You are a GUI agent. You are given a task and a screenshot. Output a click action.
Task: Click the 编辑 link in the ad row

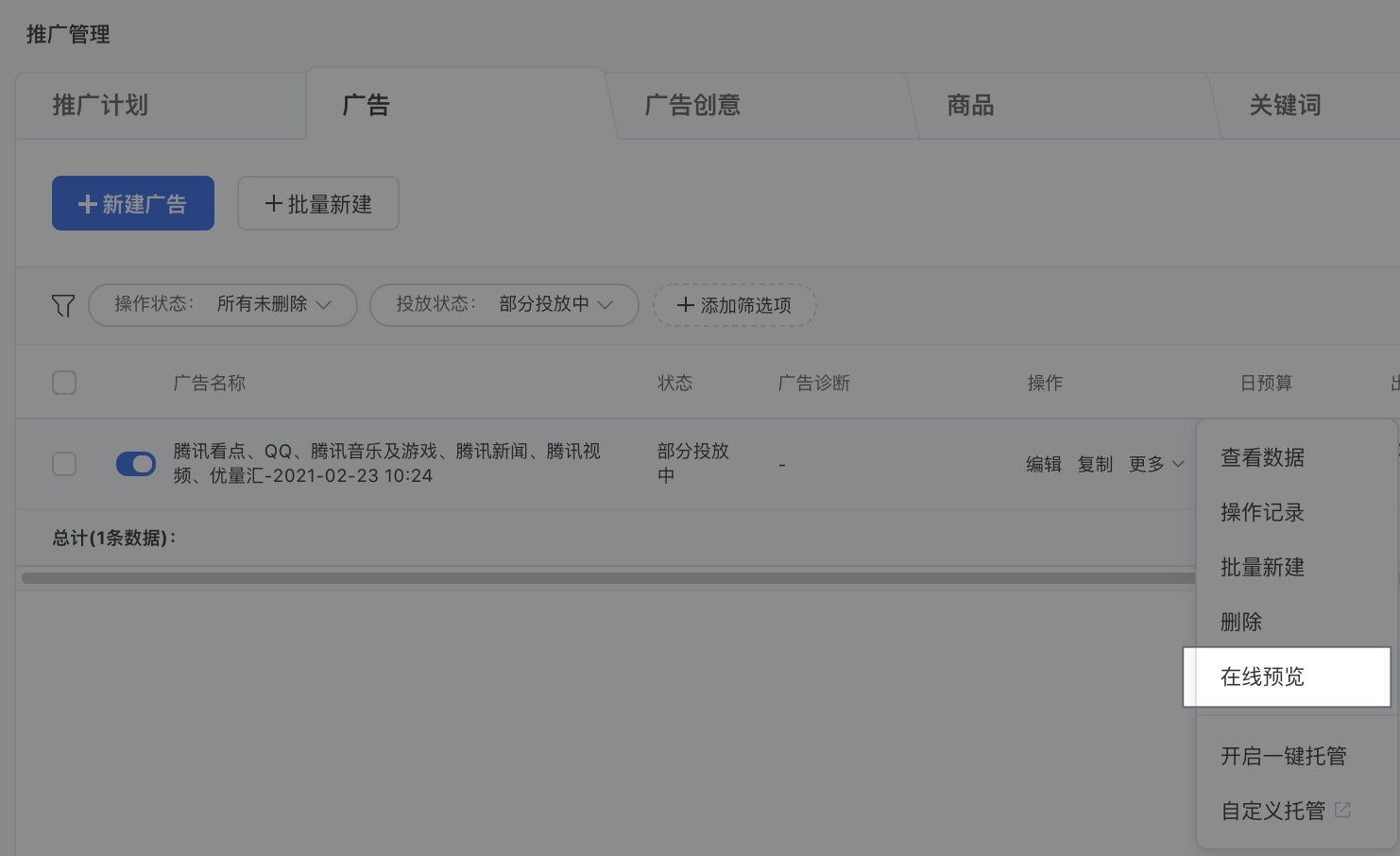1044,464
